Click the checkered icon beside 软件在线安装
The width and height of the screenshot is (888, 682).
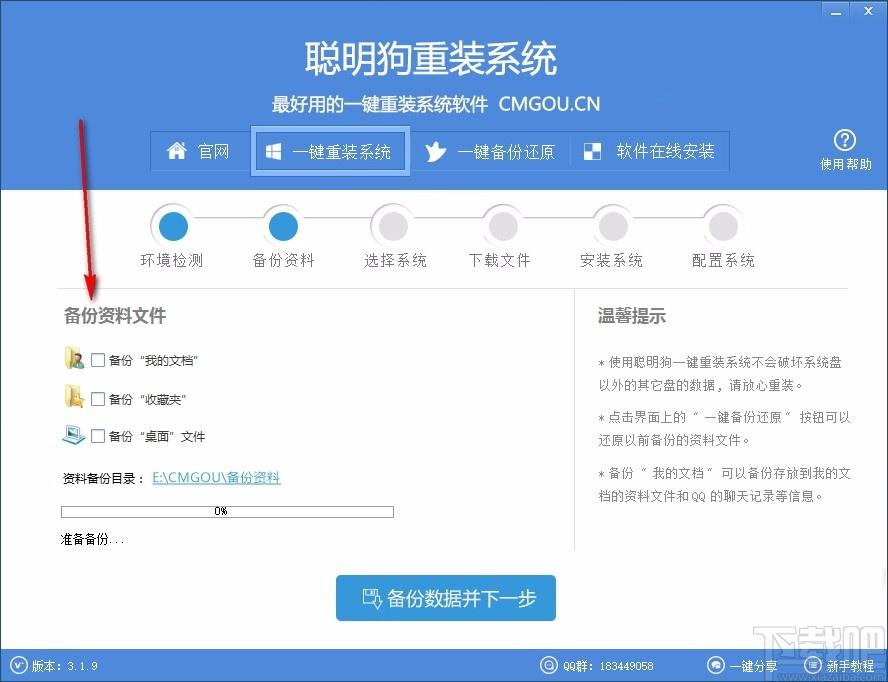pyautogui.click(x=592, y=151)
